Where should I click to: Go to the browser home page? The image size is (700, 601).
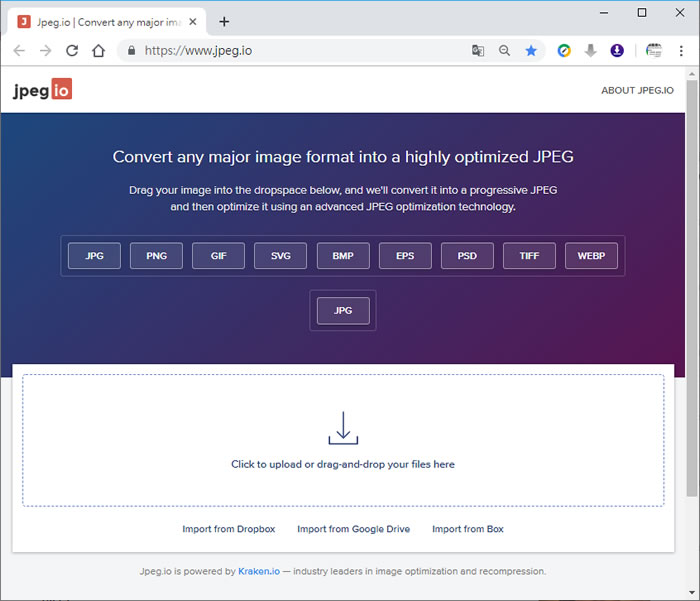click(98, 51)
